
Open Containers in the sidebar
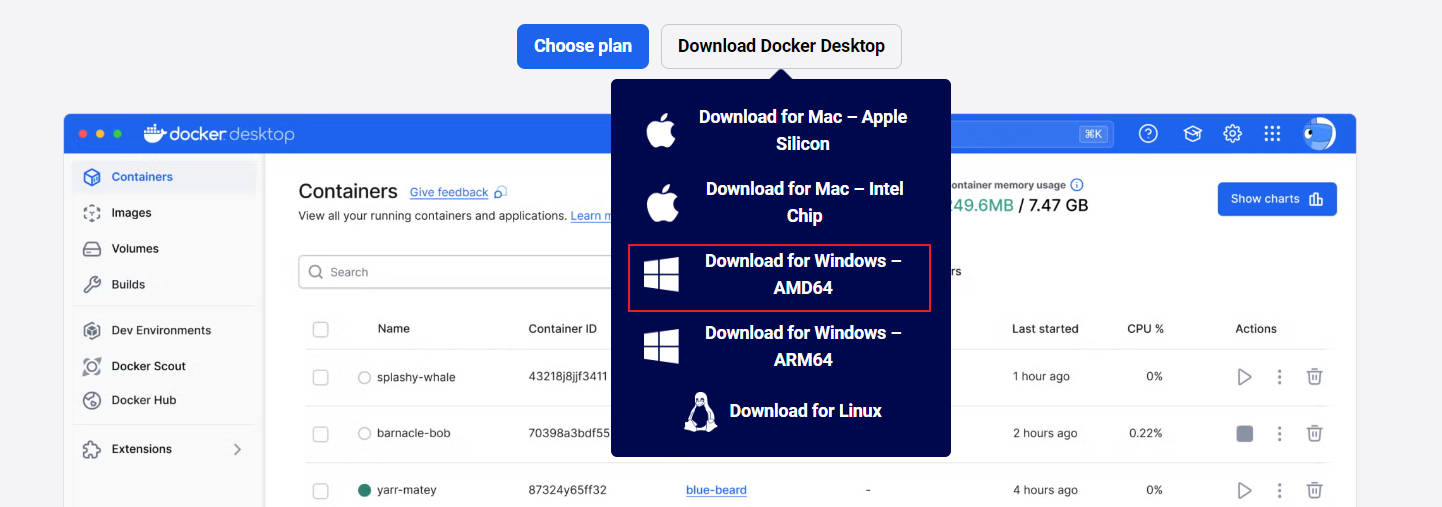(164, 177)
